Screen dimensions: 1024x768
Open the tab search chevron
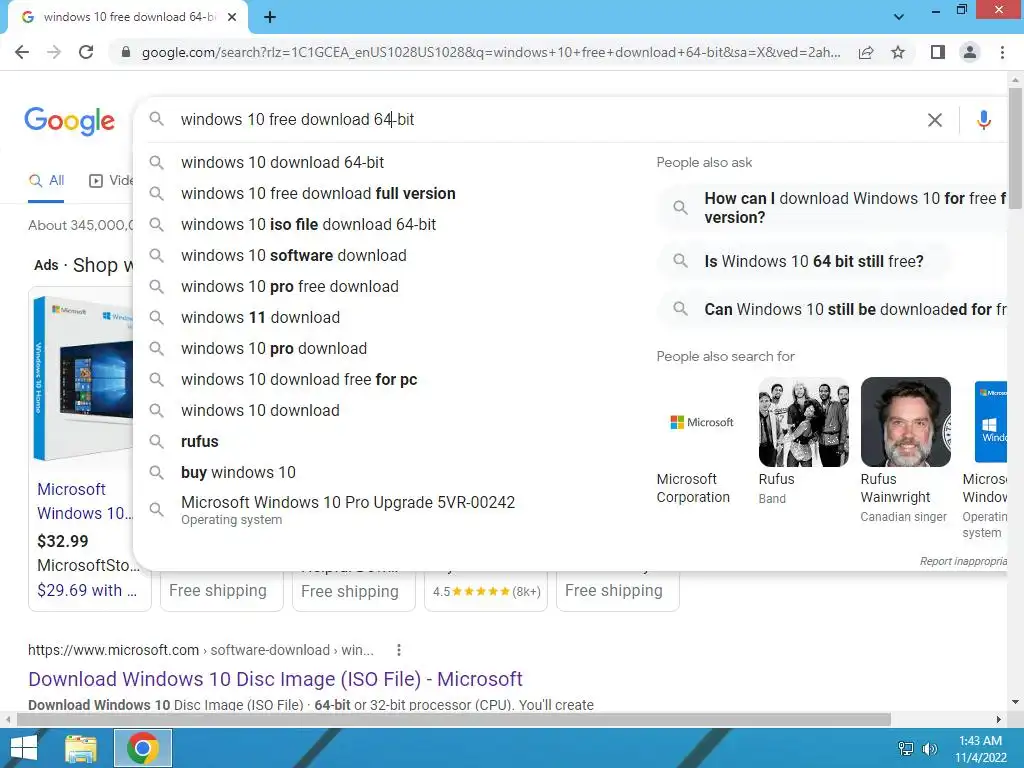[899, 16]
